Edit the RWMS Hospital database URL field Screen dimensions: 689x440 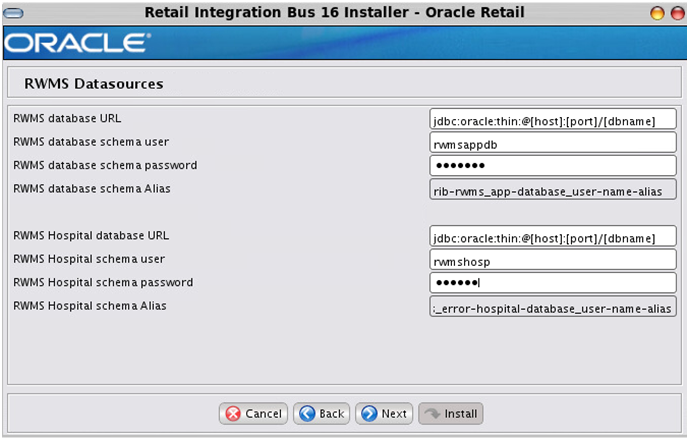553,236
